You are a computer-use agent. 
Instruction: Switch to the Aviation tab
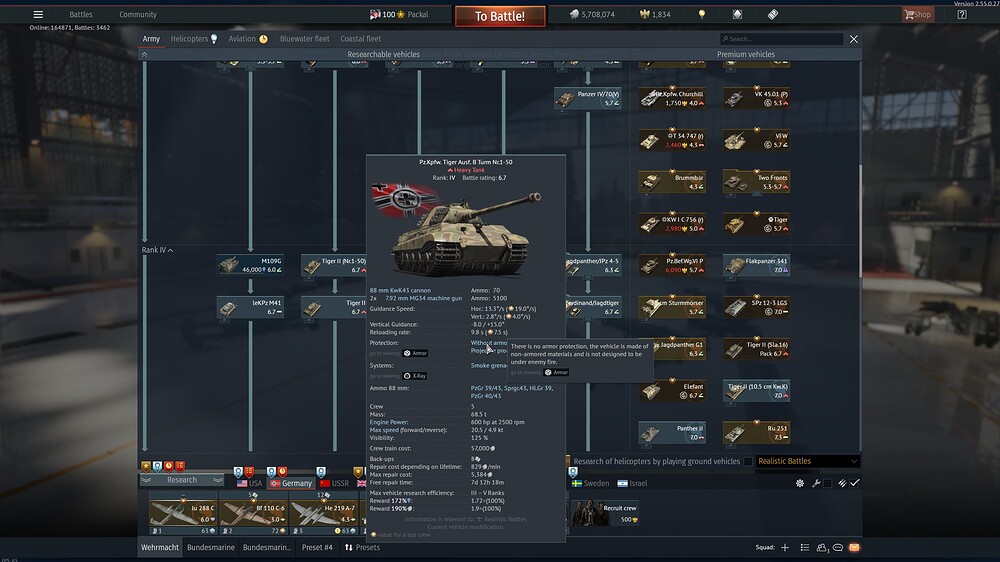(x=248, y=39)
